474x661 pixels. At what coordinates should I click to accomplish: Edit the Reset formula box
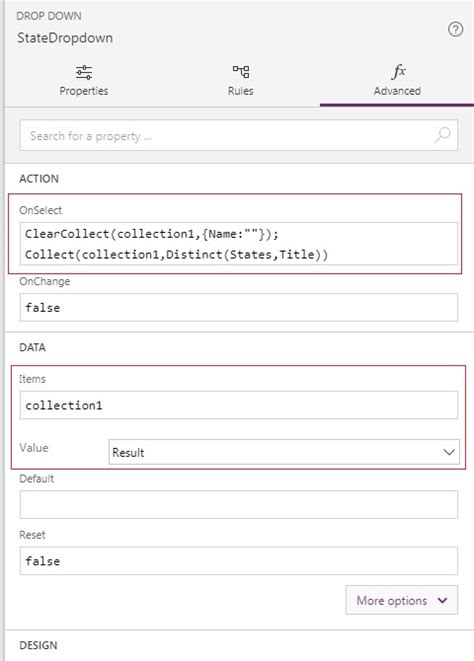(x=239, y=561)
